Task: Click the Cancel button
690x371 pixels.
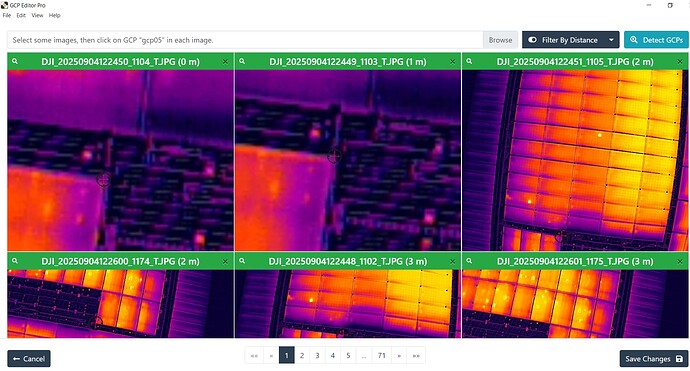Action: [x=29, y=359]
